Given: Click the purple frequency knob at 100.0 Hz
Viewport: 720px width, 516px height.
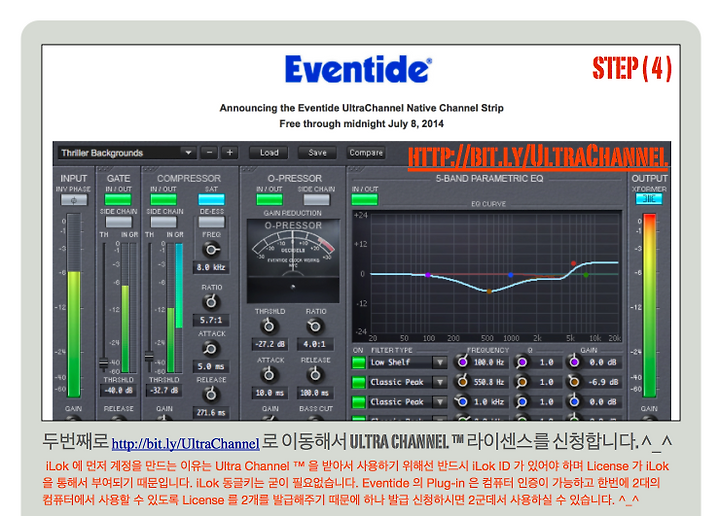Looking at the screenshot, I should click(462, 362).
